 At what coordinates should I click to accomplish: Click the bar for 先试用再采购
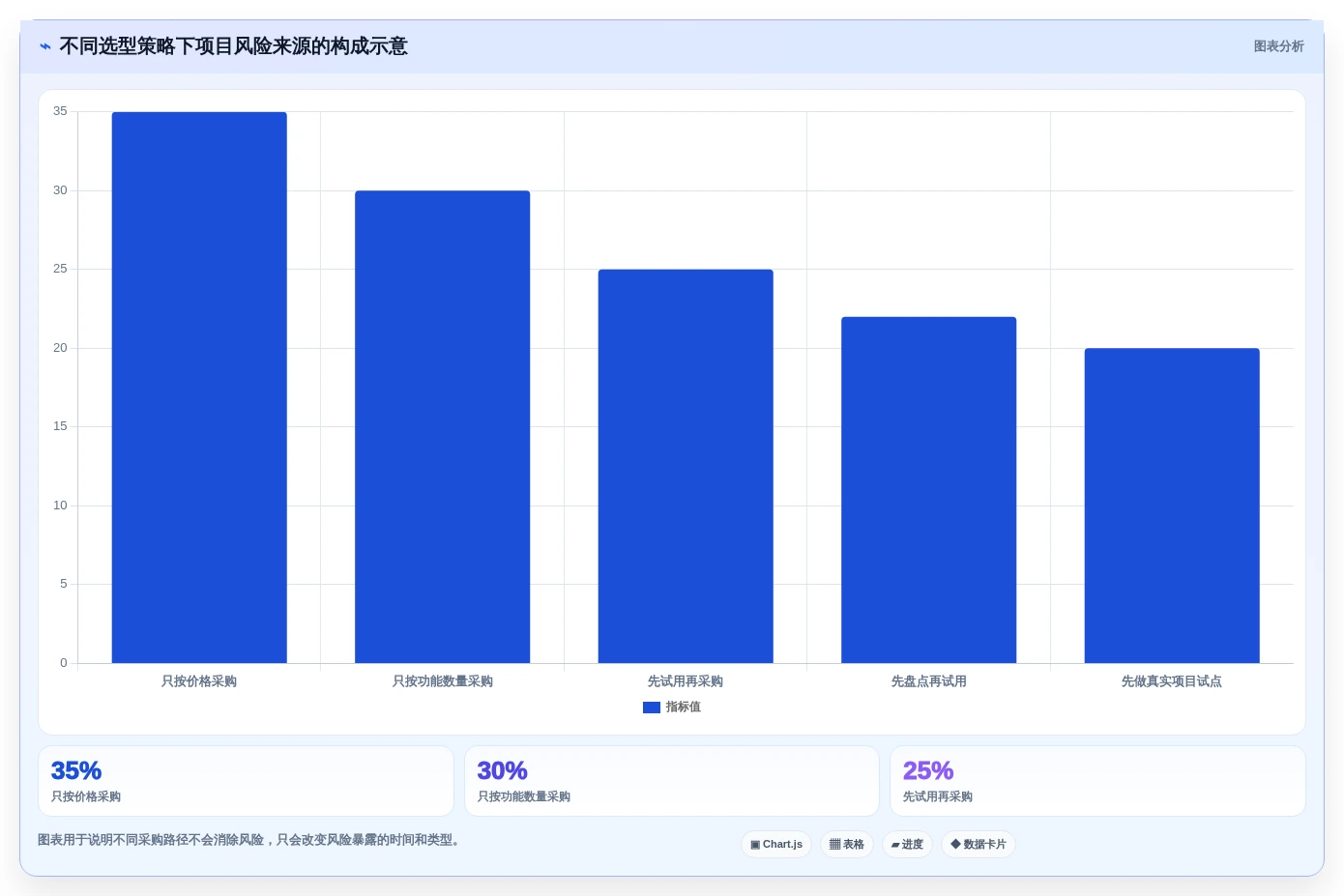pos(686,466)
